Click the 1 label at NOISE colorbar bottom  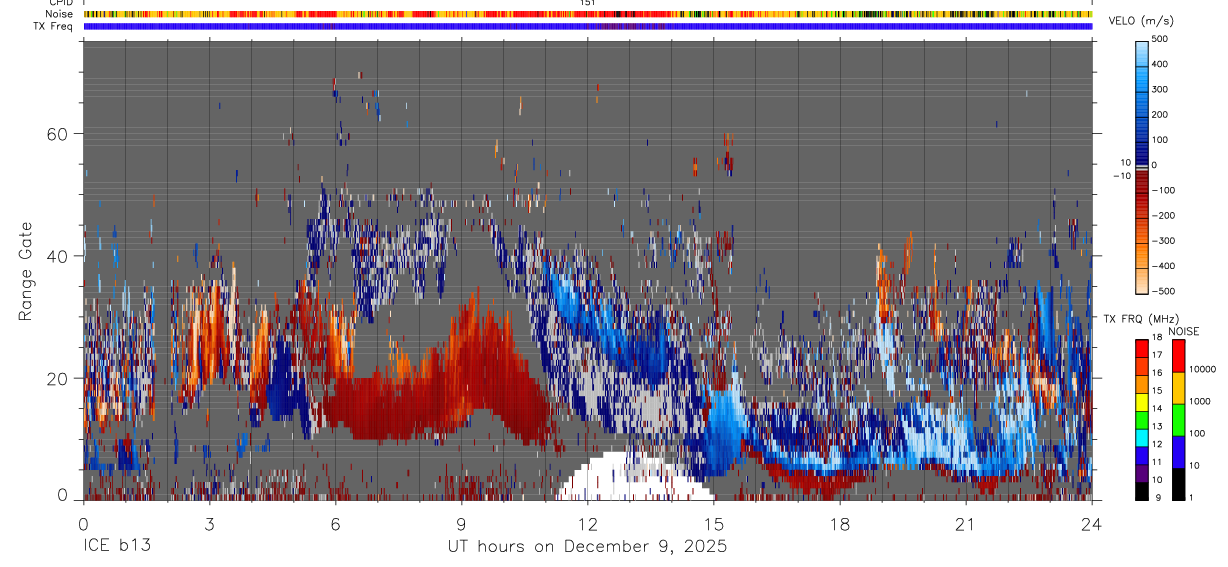coord(1191,497)
